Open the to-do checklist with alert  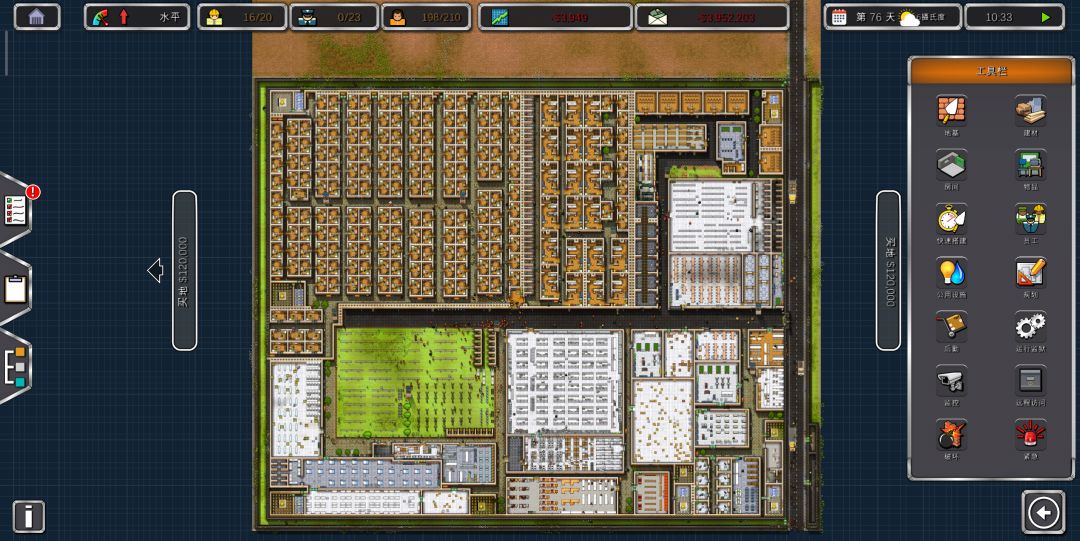click(15, 210)
